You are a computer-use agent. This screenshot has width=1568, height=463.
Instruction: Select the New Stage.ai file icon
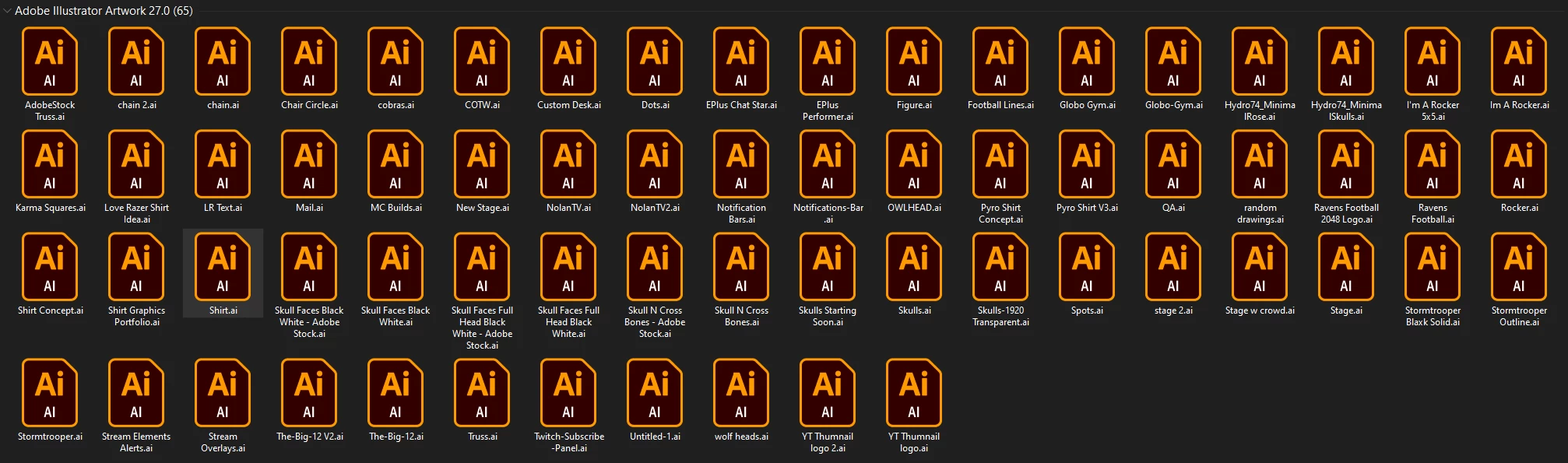tap(482, 163)
